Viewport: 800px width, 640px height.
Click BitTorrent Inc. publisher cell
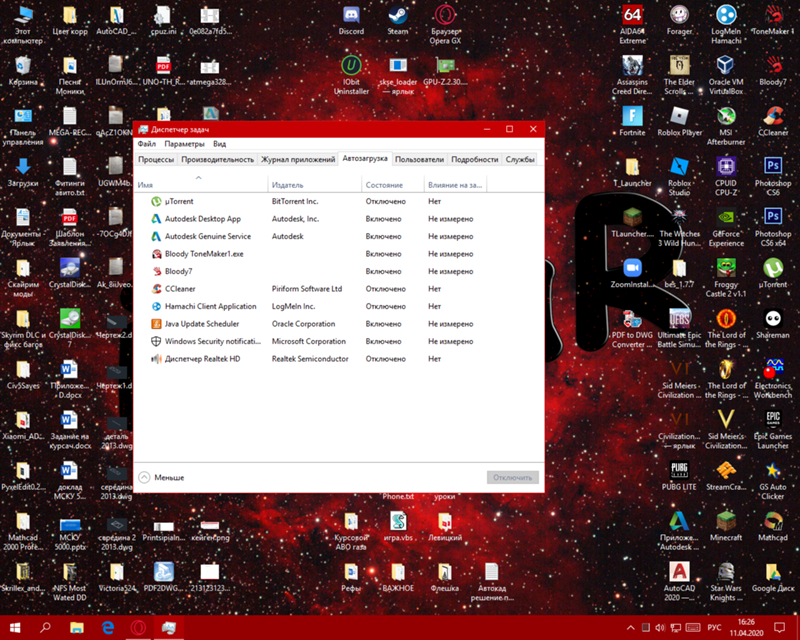(x=295, y=202)
